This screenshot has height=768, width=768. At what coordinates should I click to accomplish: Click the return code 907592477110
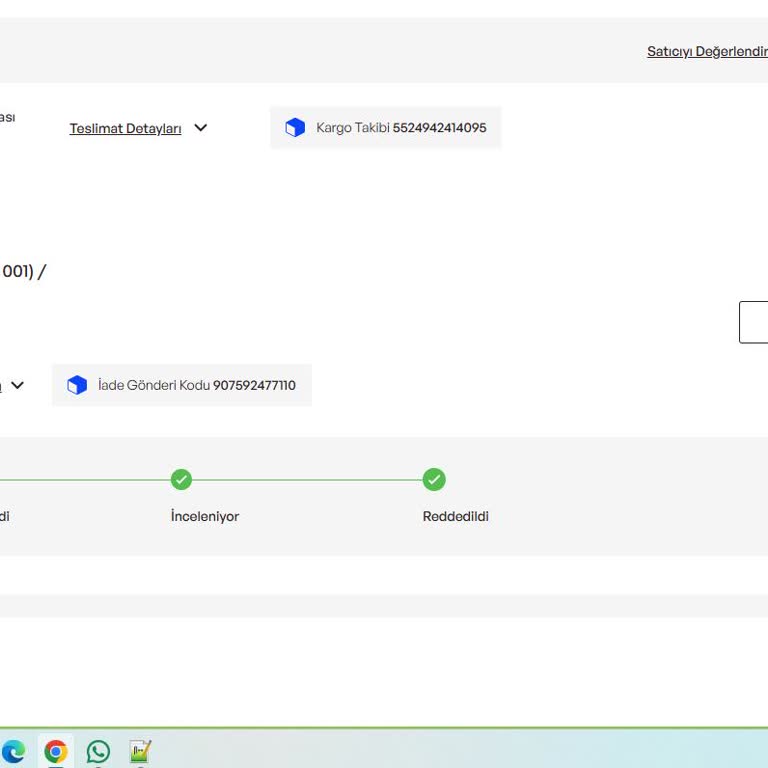pos(254,385)
